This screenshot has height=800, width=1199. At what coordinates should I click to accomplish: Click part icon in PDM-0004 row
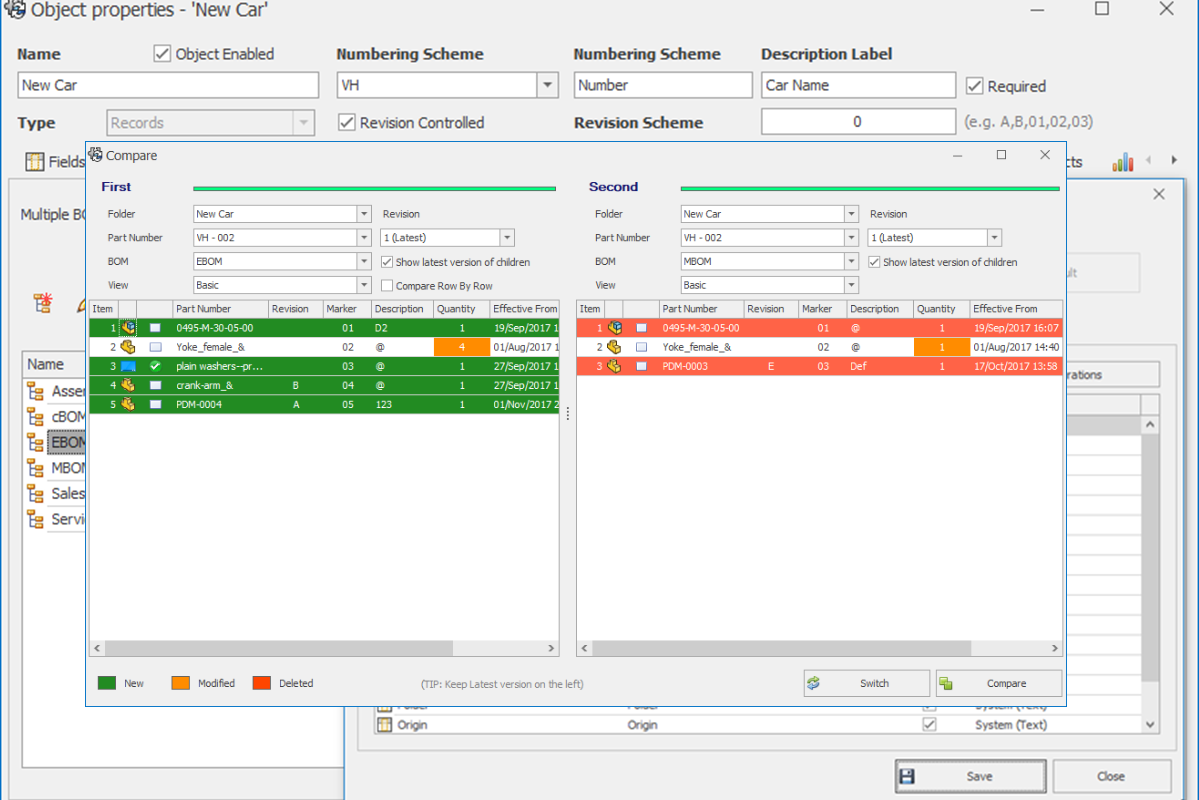click(128, 405)
